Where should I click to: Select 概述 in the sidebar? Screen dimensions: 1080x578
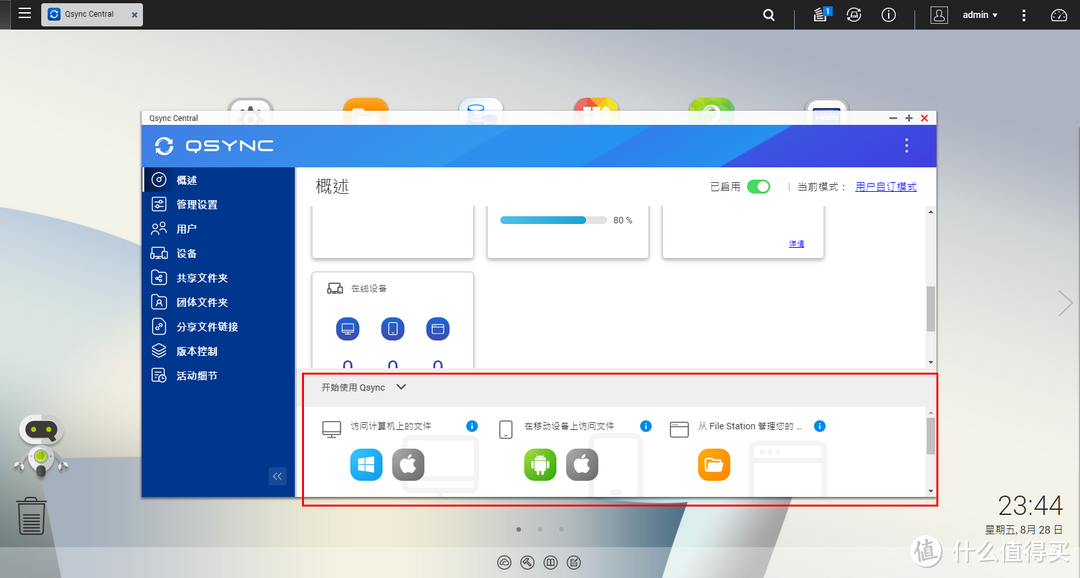point(218,180)
